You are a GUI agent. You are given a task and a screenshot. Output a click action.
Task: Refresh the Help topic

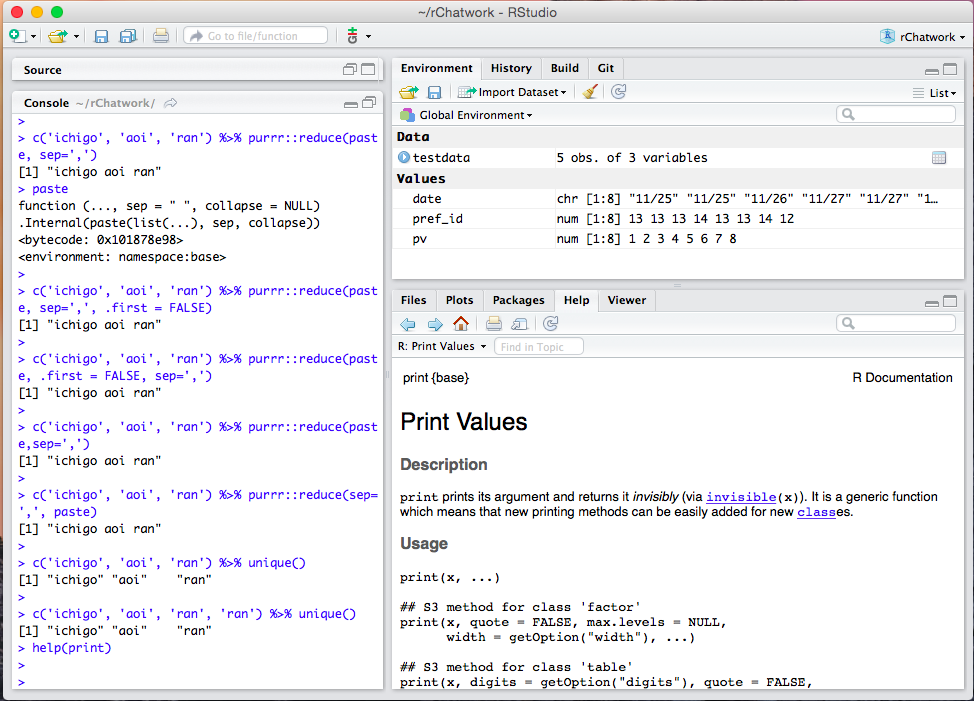click(551, 323)
